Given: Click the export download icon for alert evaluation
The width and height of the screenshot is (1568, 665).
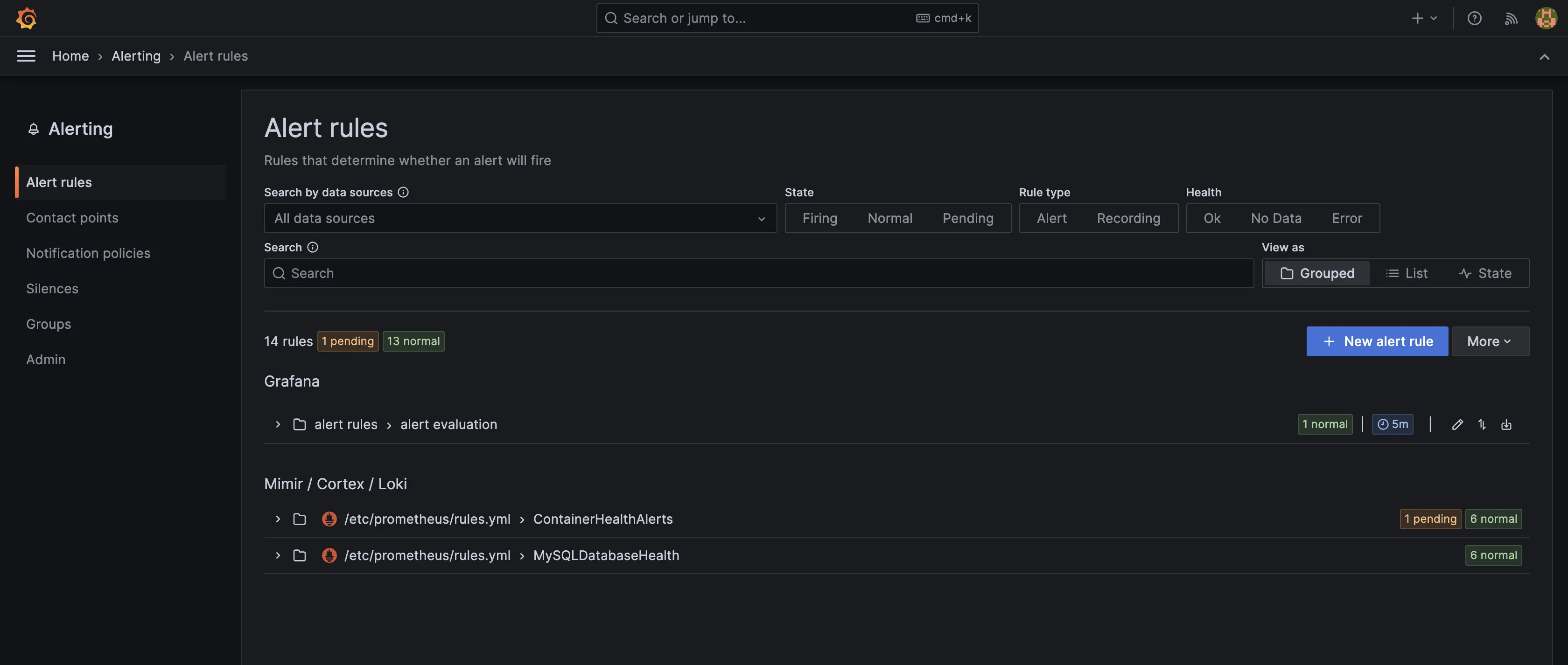Looking at the screenshot, I should (x=1506, y=425).
